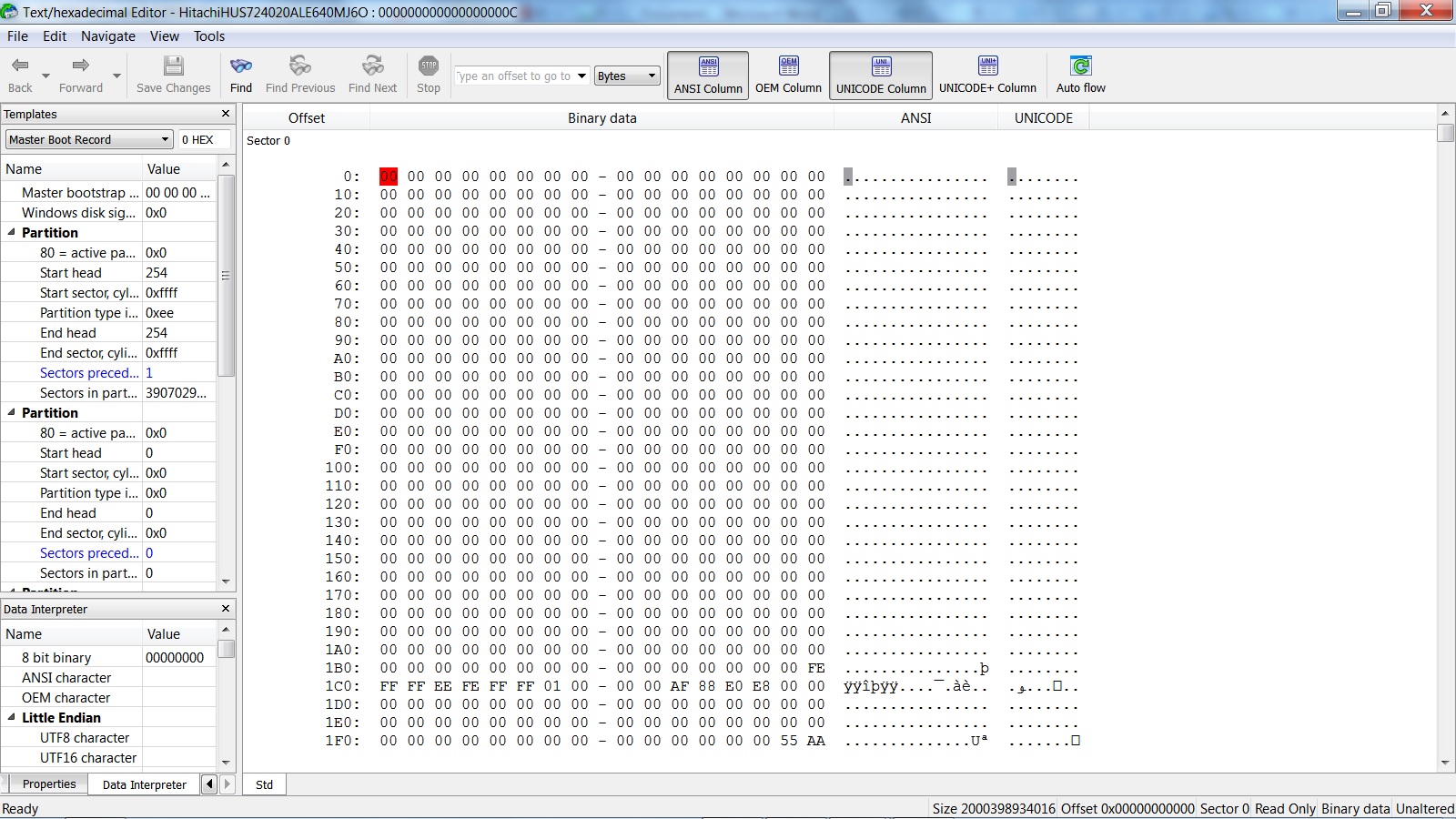
Task: Select the Partition type row with 0xee
Action: coord(108,312)
